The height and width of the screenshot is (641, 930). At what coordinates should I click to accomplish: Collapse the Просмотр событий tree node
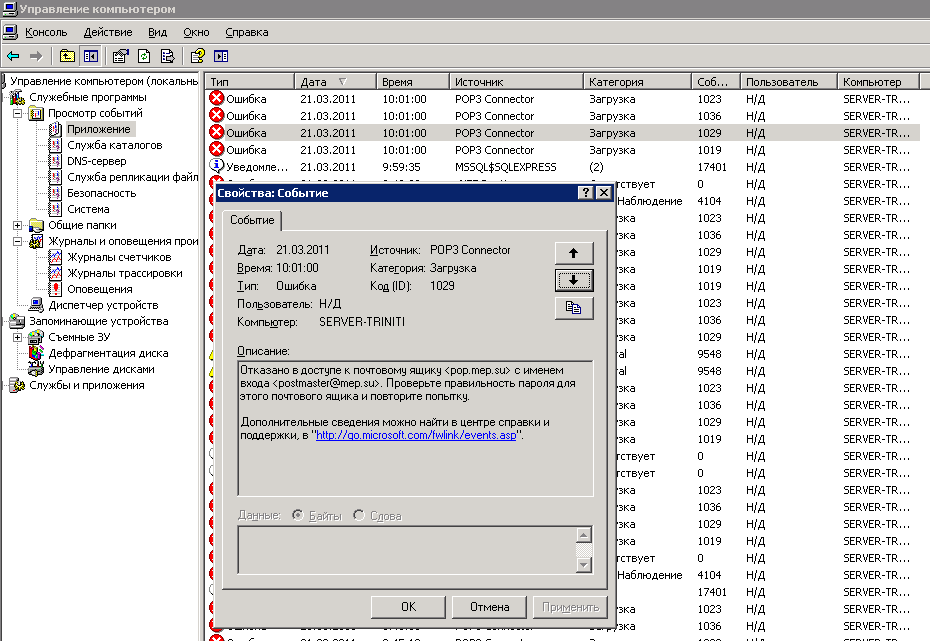click(x=18, y=113)
